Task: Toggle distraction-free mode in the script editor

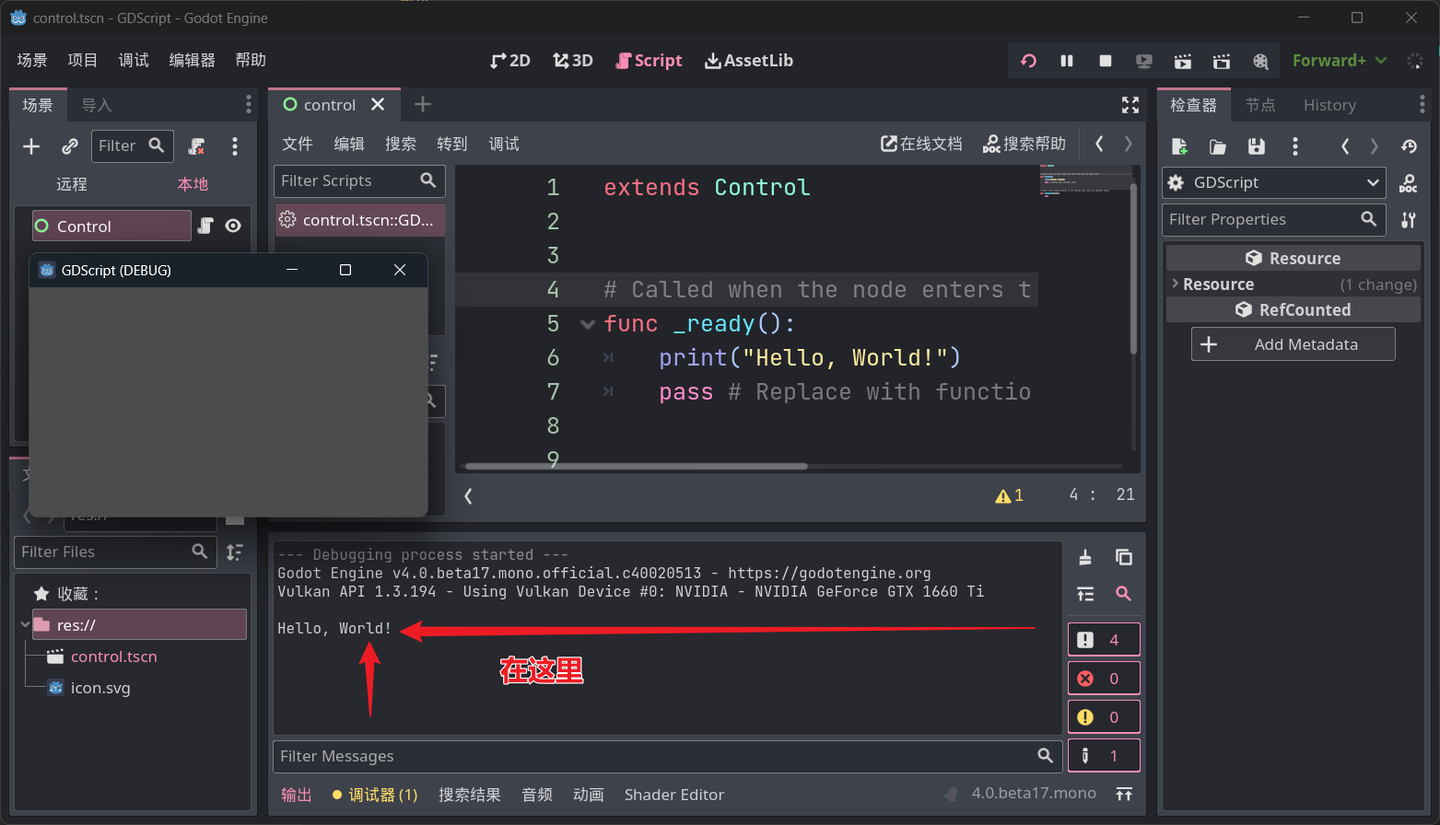Action: coord(1131,105)
